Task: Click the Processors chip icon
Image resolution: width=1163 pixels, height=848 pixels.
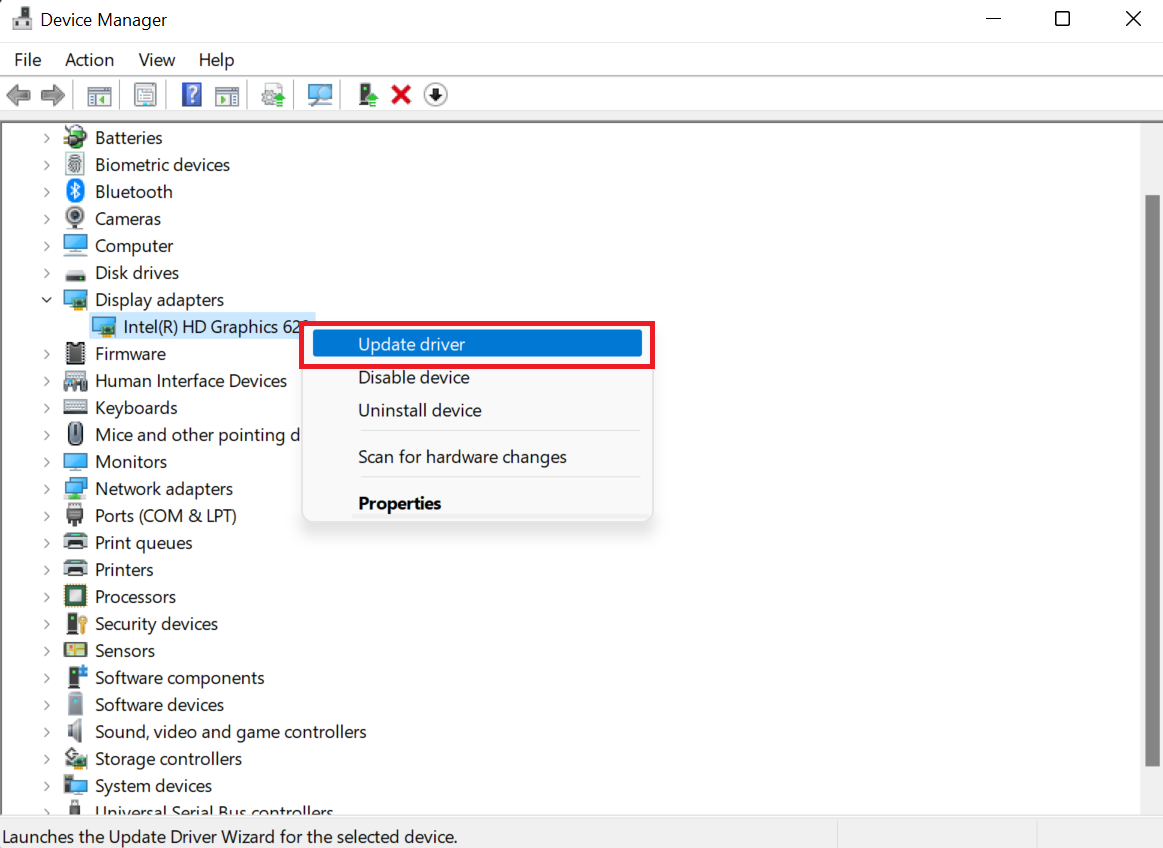Action: [75, 596]
